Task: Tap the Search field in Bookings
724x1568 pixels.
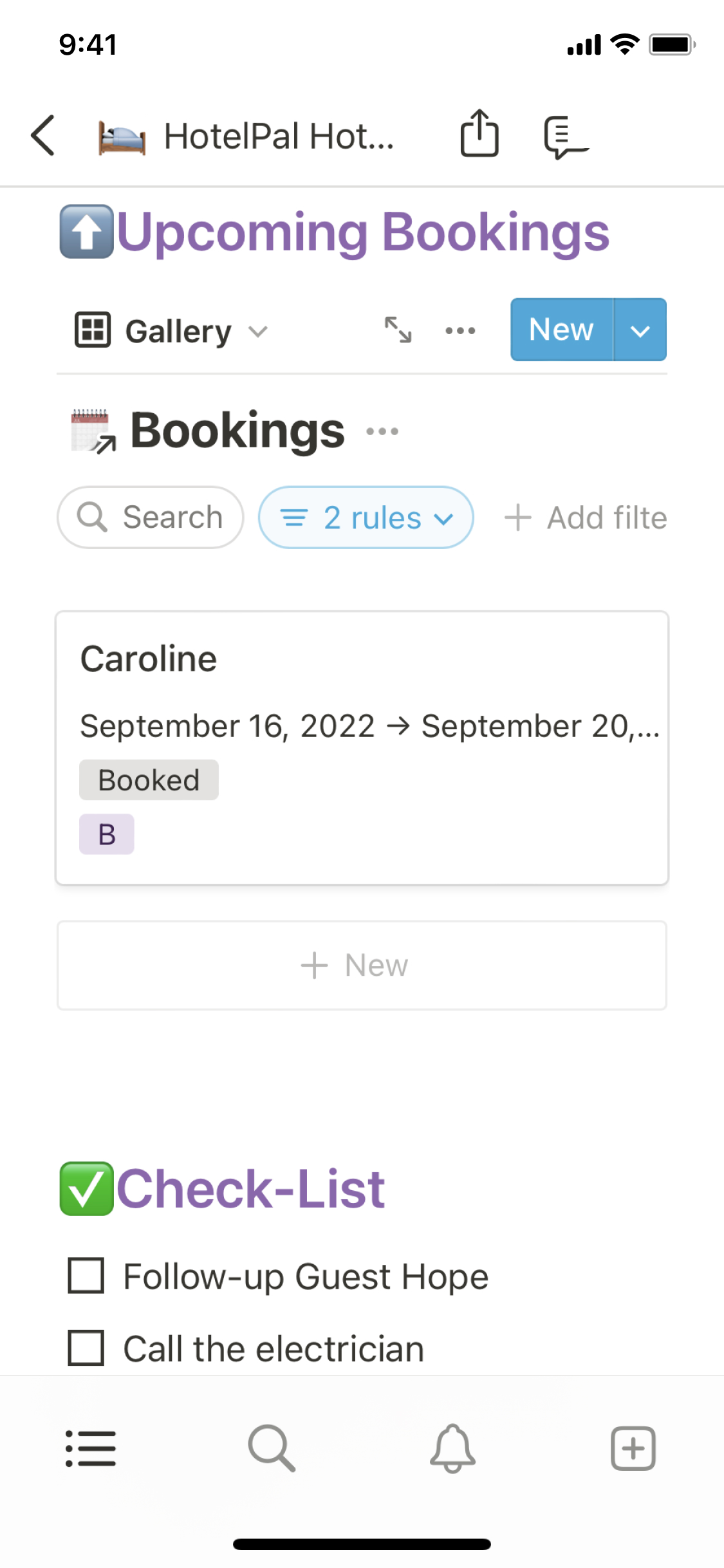Action: tap(151, 518)
